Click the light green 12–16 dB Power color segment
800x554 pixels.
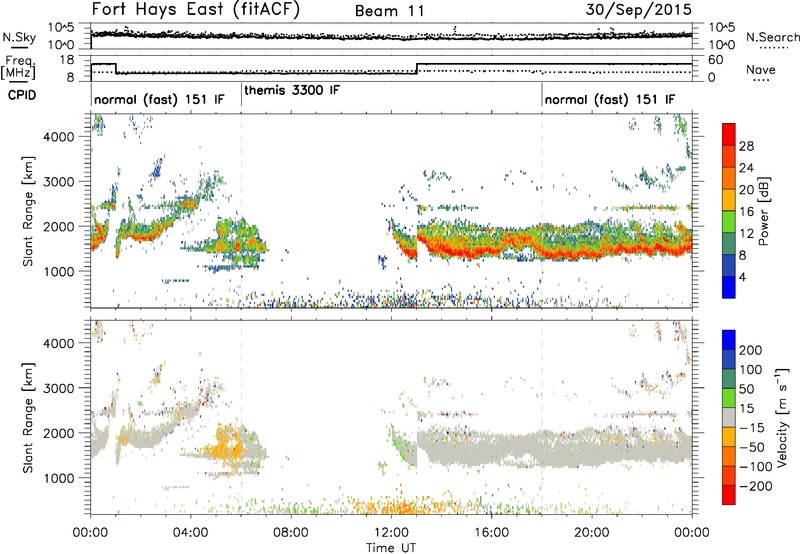pyautogui.click(x=729, y=221)
